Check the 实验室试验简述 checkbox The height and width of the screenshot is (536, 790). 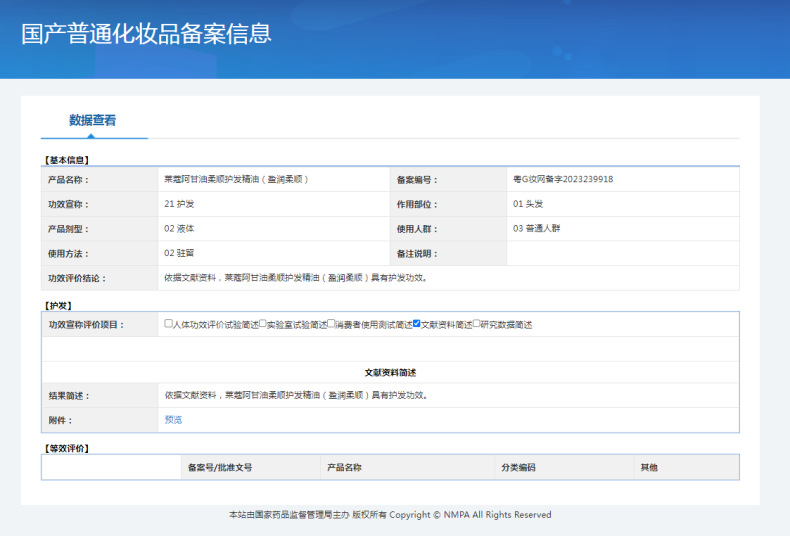pos(262,323)
